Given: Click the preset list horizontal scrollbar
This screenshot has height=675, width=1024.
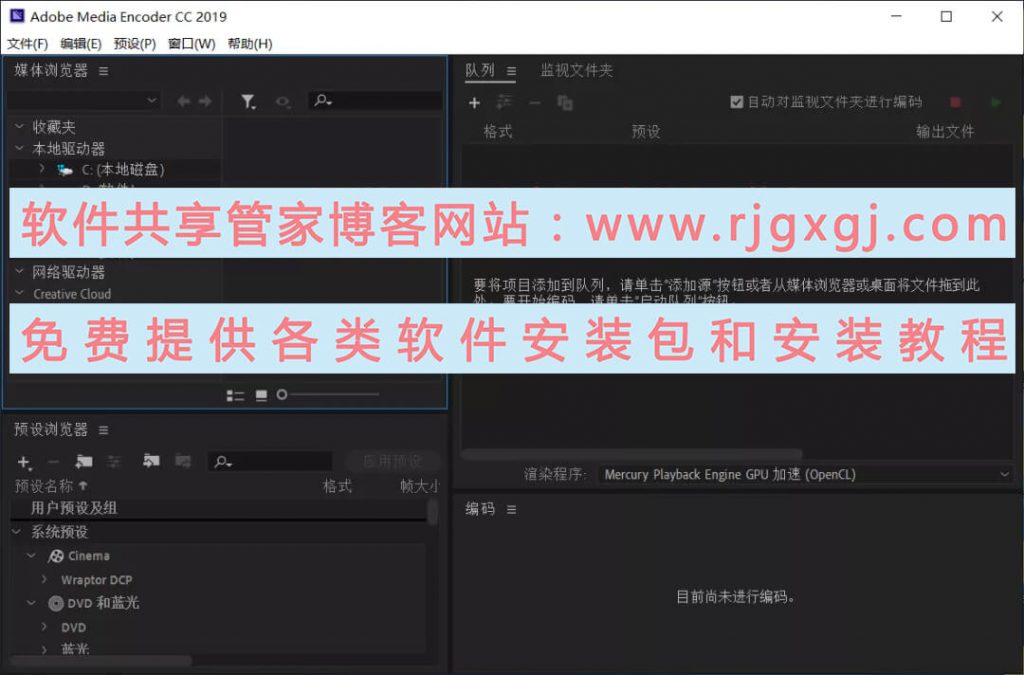Looking at the screenshot, I should [101, 661].
